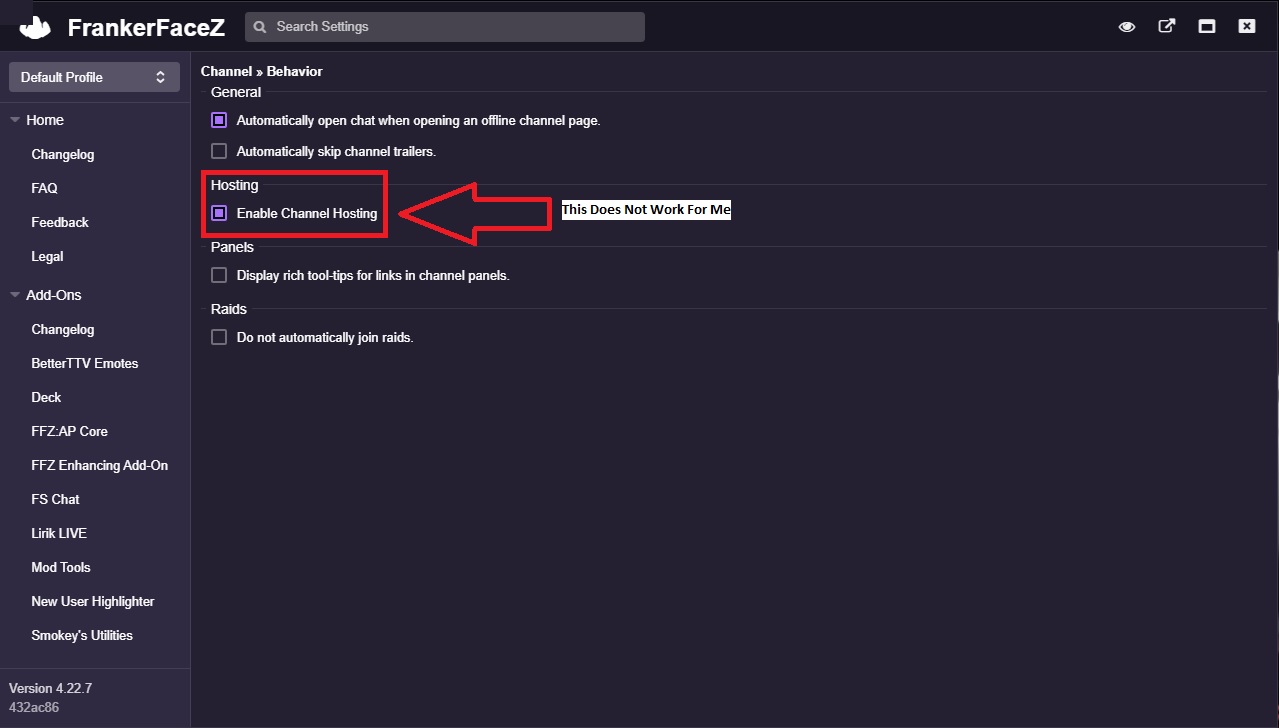Viewport: 1279px width, 728px height.
Task: Click the Raids section heading
Action: pyautogui.click(x=229, y=309)
